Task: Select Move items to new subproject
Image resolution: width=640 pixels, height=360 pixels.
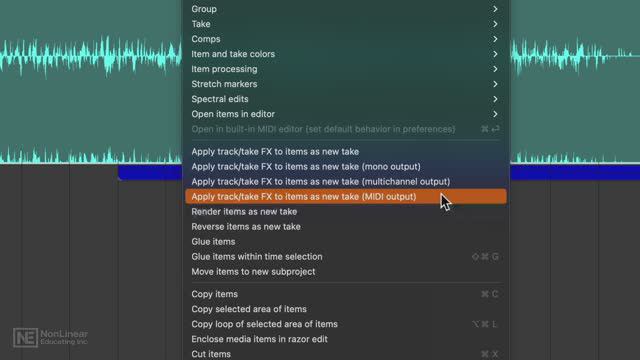Action: 346,272
